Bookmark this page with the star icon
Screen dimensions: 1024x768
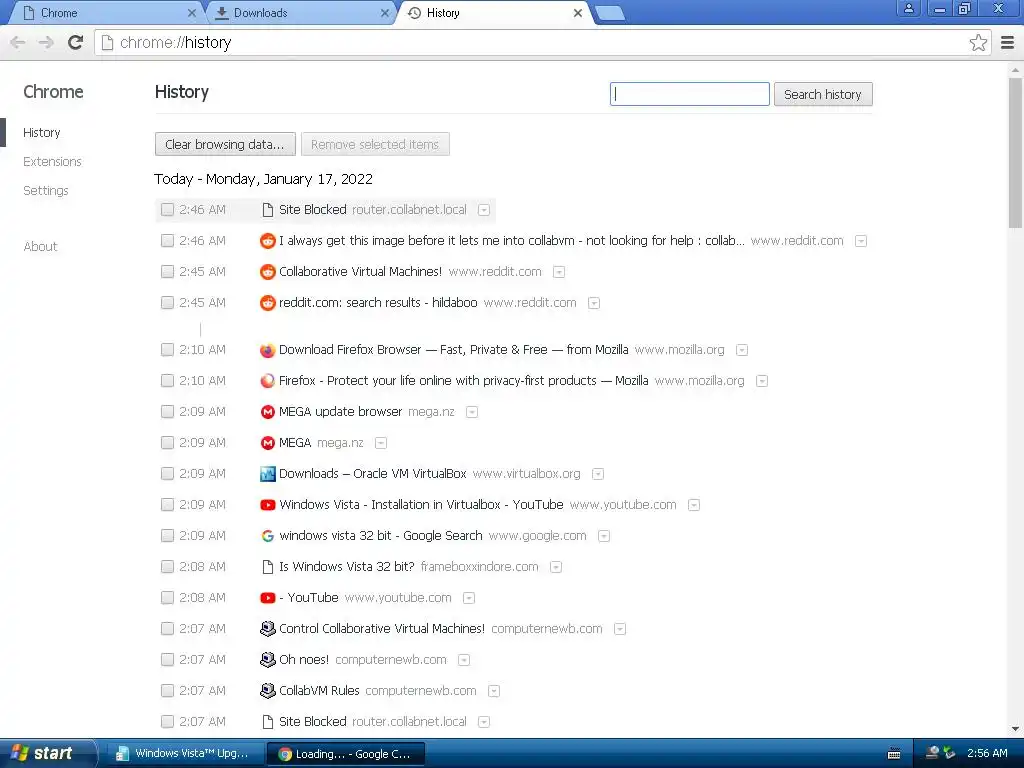tap(978, 42)
